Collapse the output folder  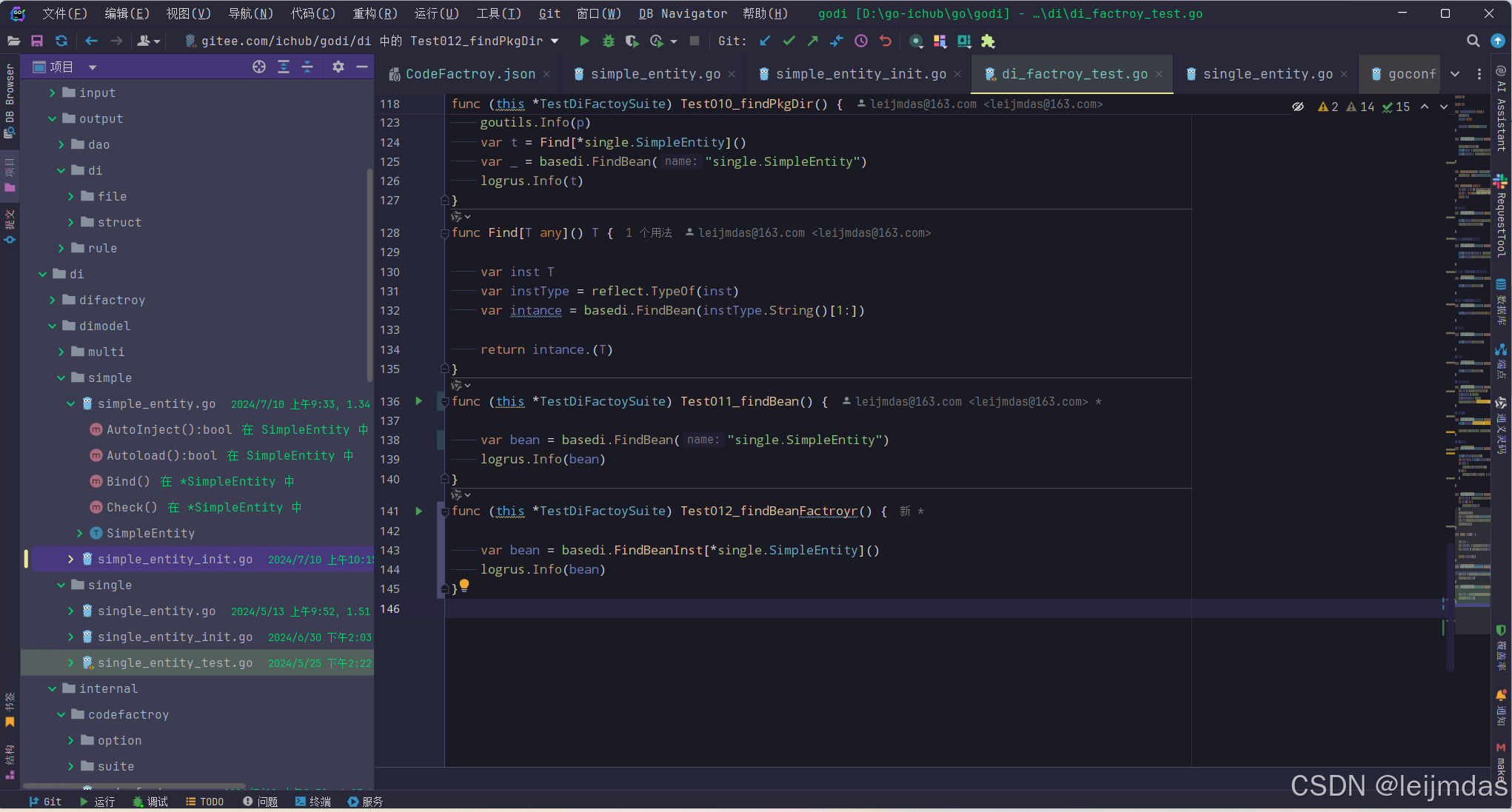[x=52, y=118]
